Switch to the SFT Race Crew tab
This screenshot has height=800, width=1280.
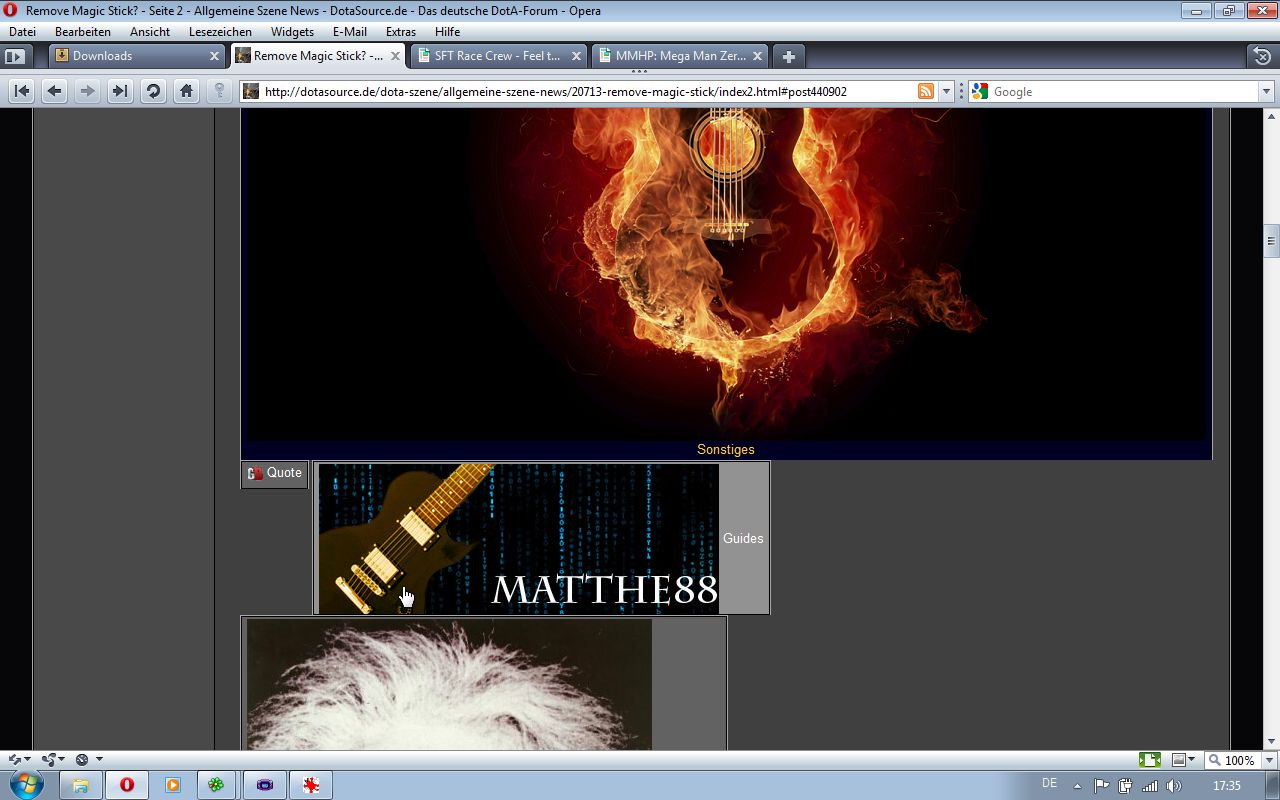click(497, 56)
